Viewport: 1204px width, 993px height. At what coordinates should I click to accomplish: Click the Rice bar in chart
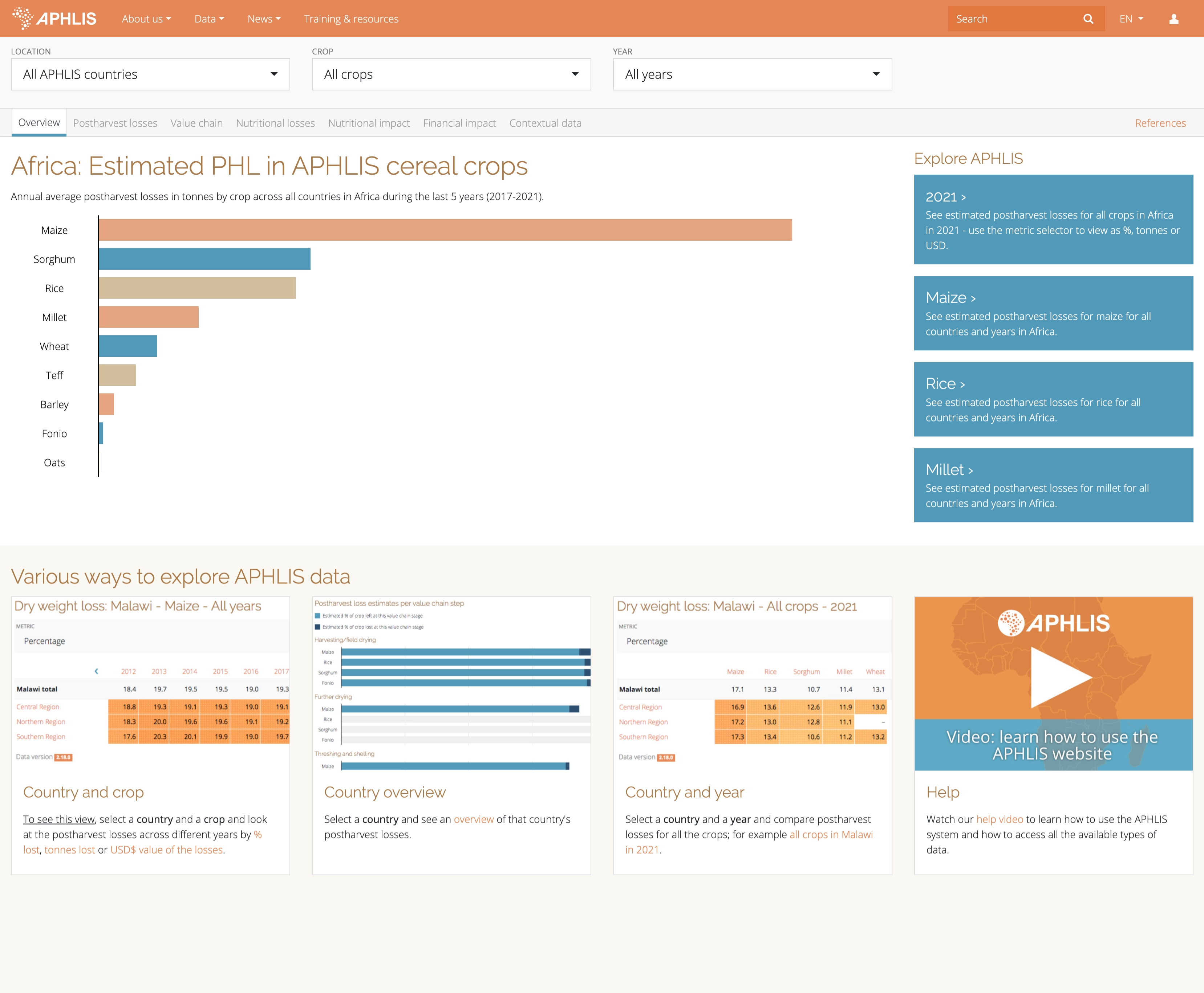pos(198,288)
